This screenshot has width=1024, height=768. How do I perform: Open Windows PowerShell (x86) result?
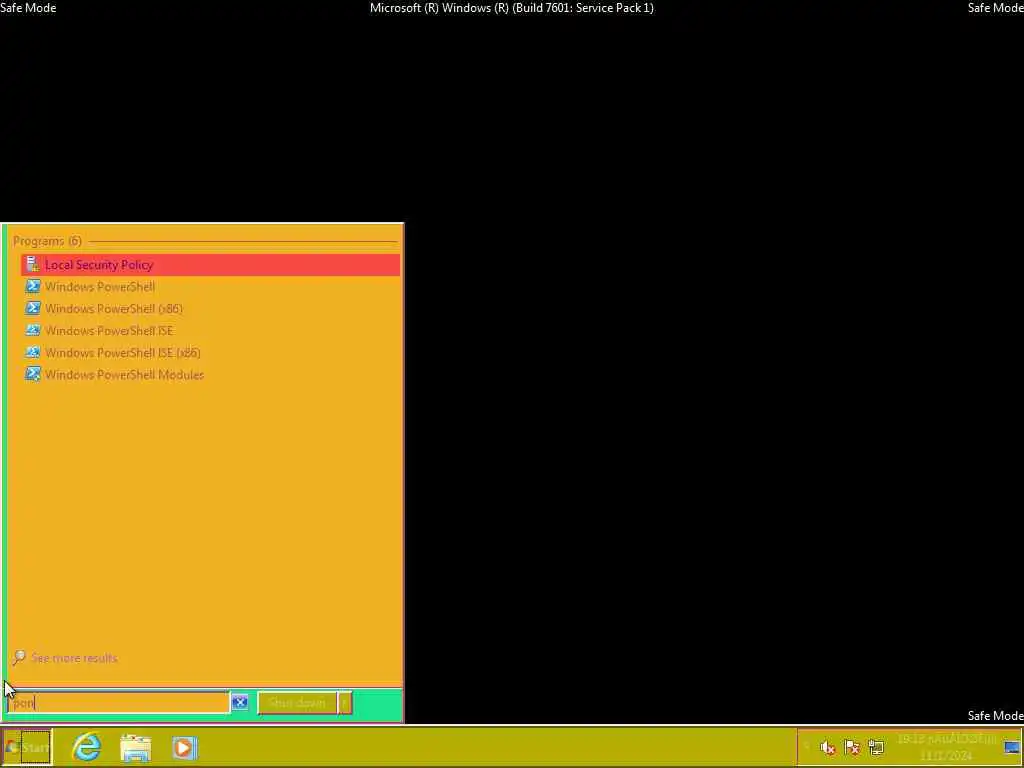(210, 308)
